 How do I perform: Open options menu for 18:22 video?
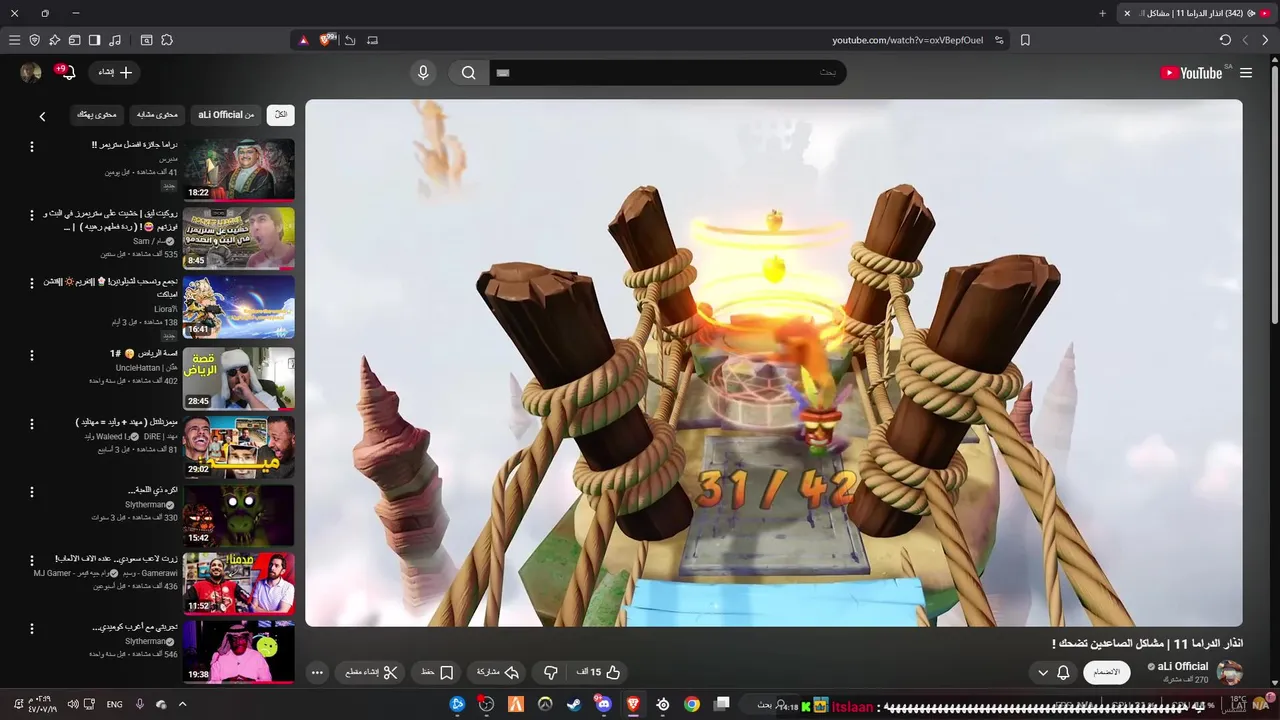pyautogui.click(x=31, y=147)
